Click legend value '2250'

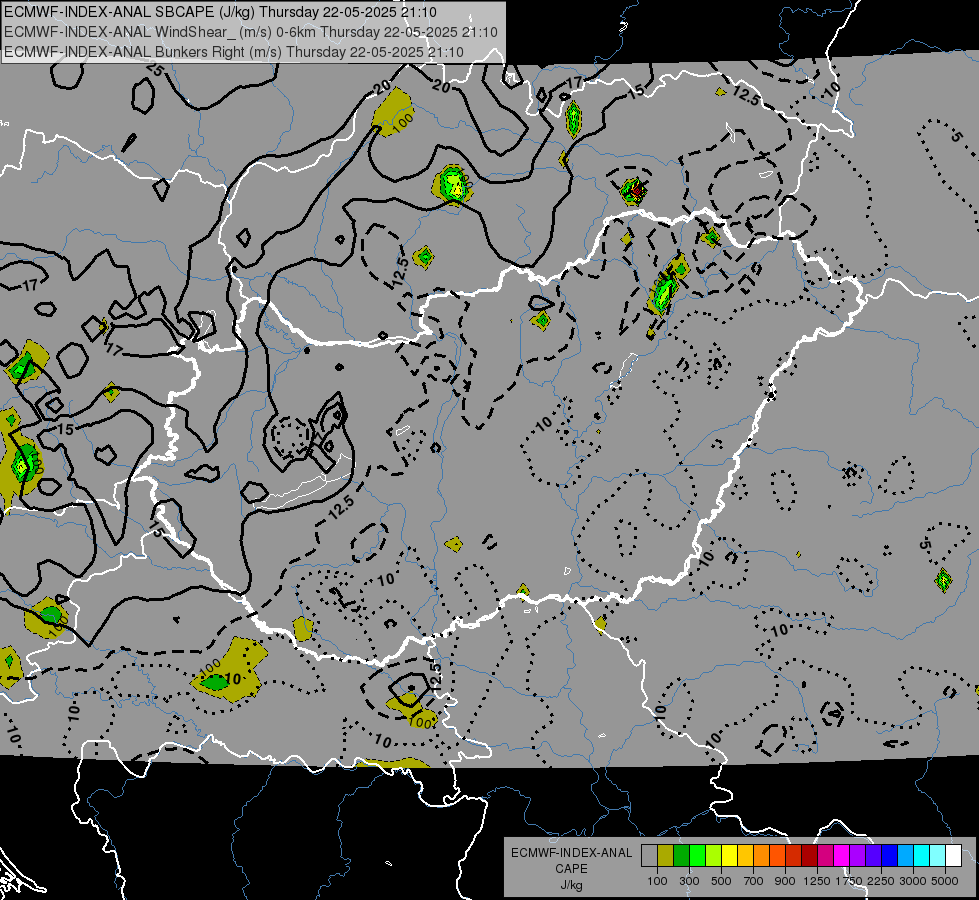coord(881,881)
